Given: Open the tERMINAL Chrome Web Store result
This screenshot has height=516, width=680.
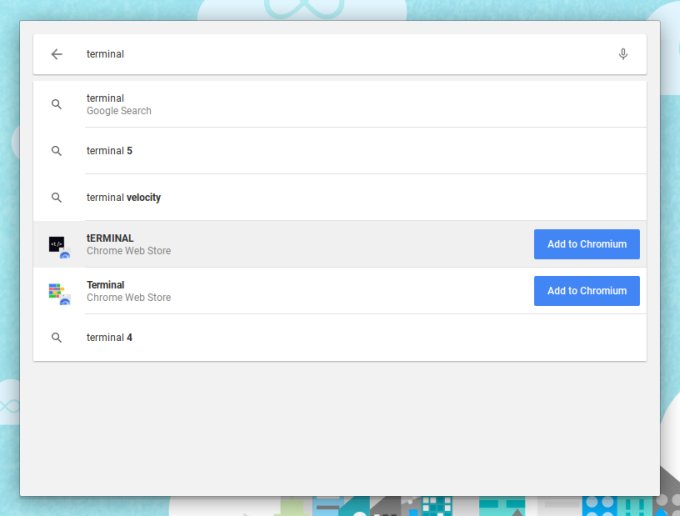Looking at the screenshot, I should tap(340, 244).
